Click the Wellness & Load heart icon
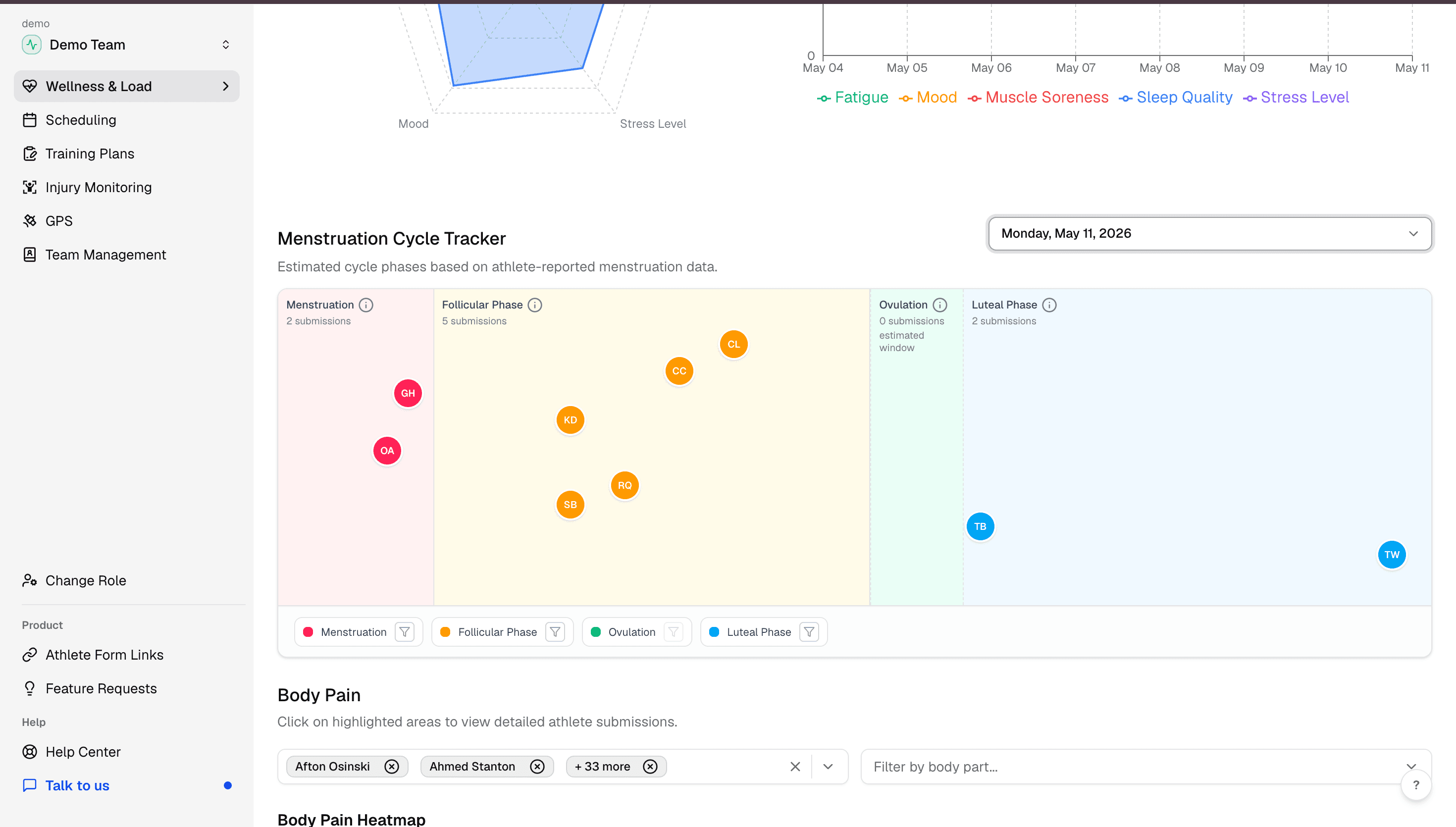Screen dimensions: 1456x827 point(30,86)
